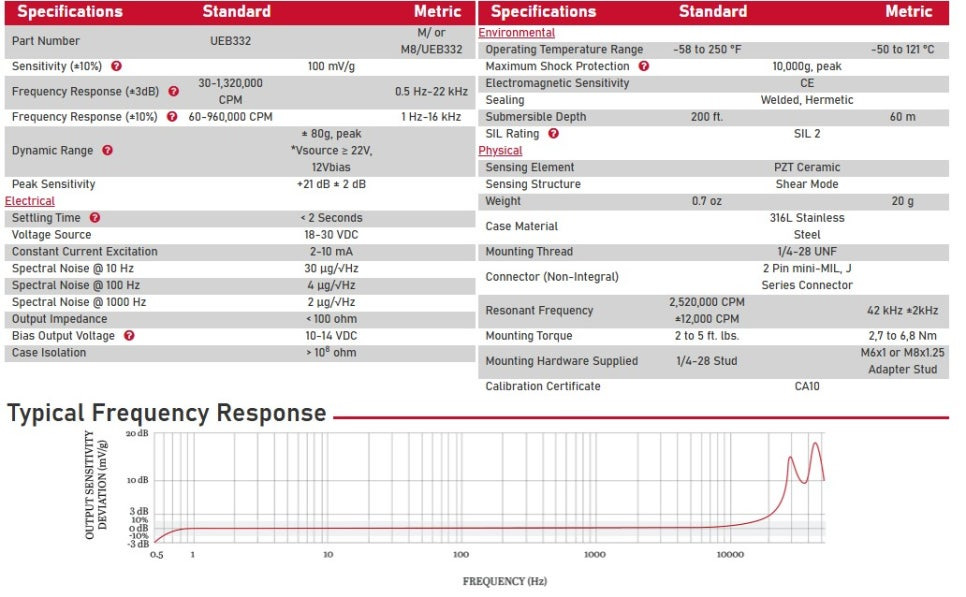
Task: Click the 42 kHz ±2kHz value
Action: coord(903,311)
